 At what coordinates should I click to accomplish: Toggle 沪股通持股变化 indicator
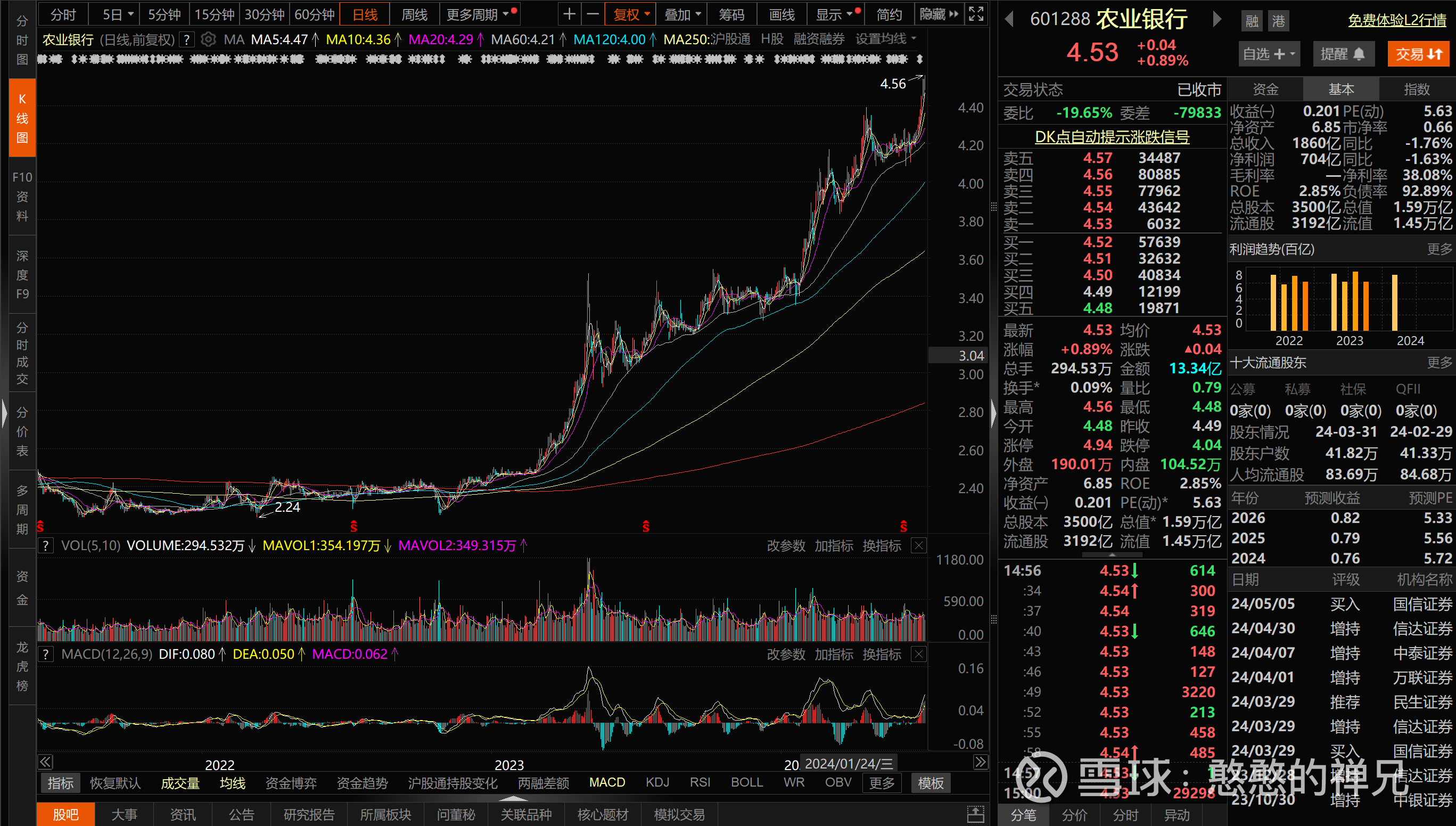click(453, 783)
